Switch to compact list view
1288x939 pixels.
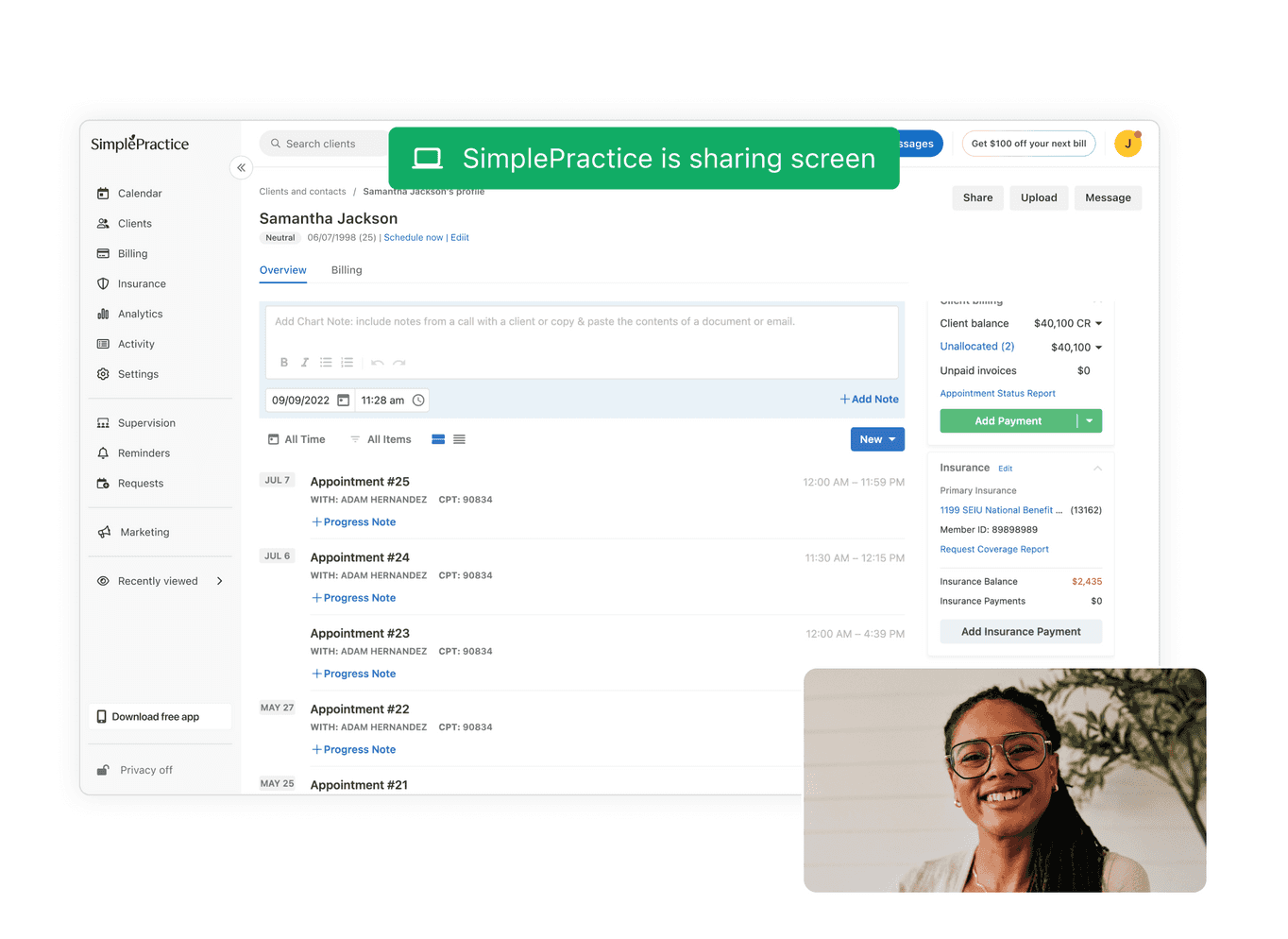pyautogui.click(x=459, y=440)
